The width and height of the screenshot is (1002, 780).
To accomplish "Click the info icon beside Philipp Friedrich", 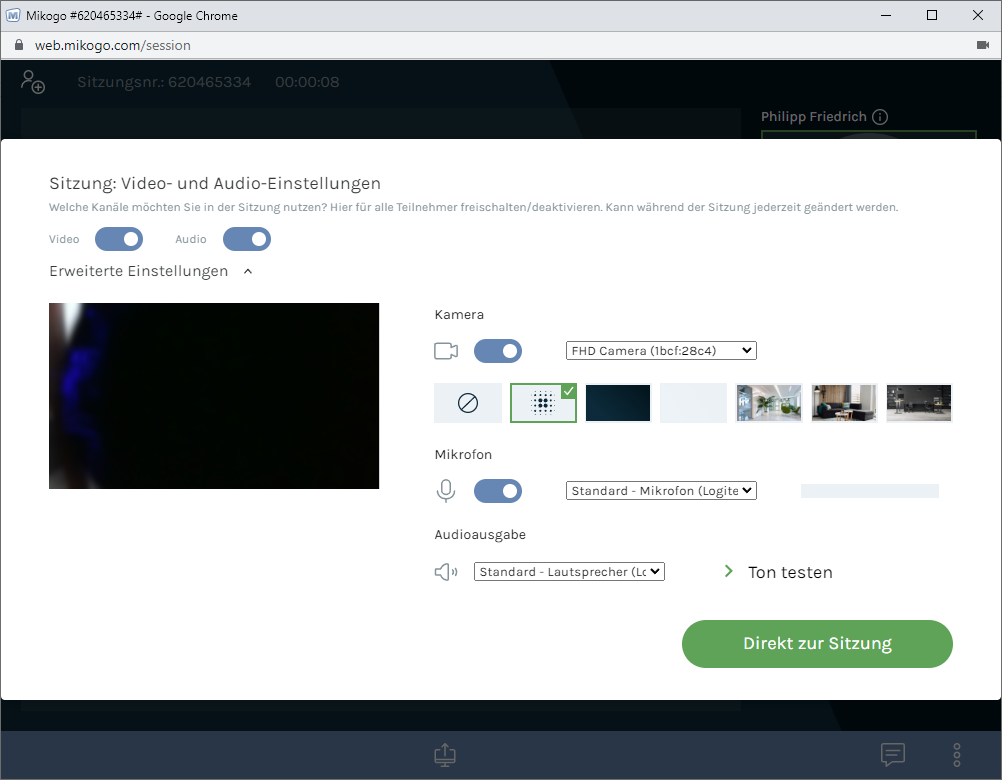I will pyautogui.click(x=880, y=117).
